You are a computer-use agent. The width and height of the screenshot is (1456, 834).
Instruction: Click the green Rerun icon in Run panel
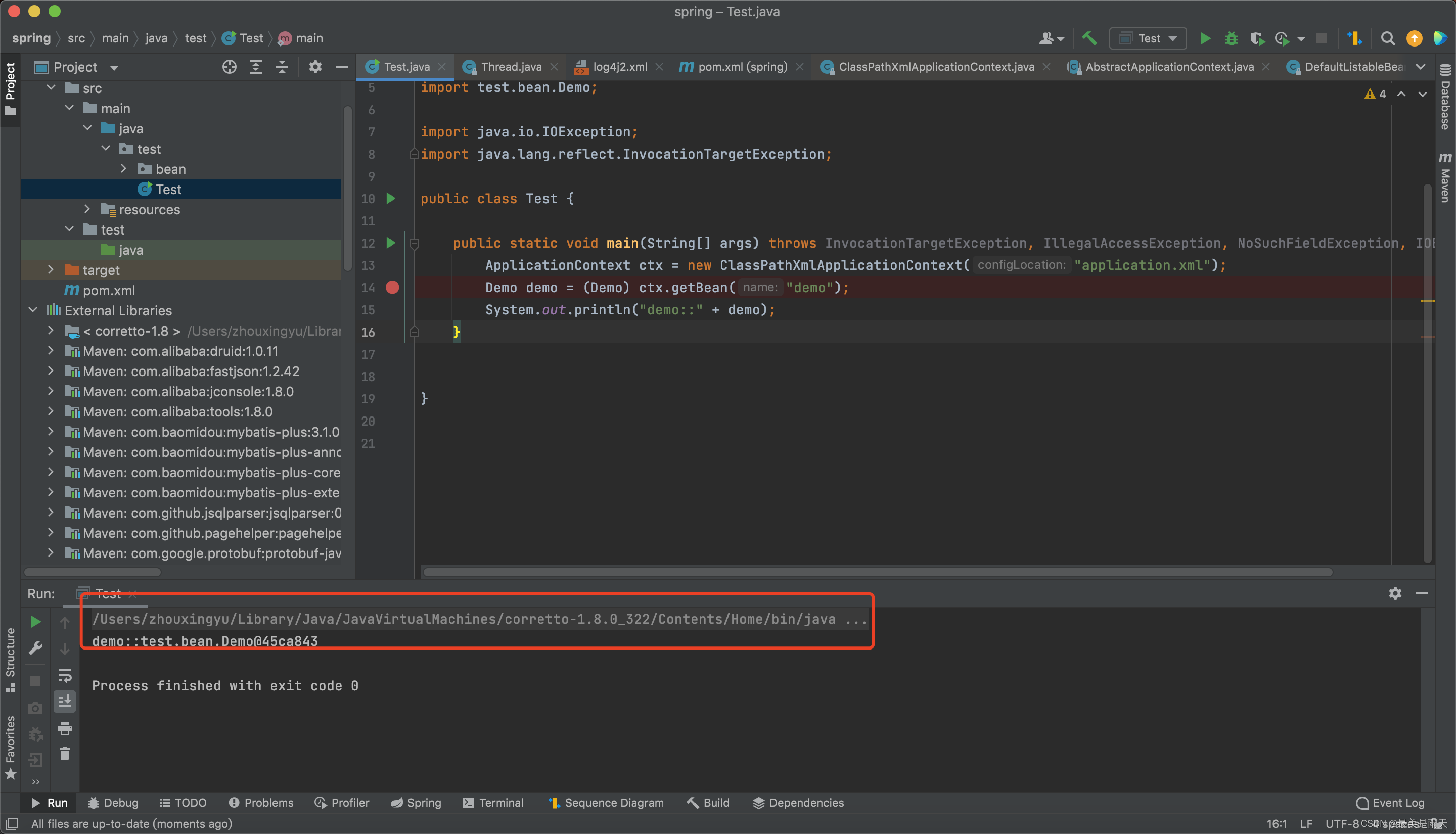click(35, 622)
